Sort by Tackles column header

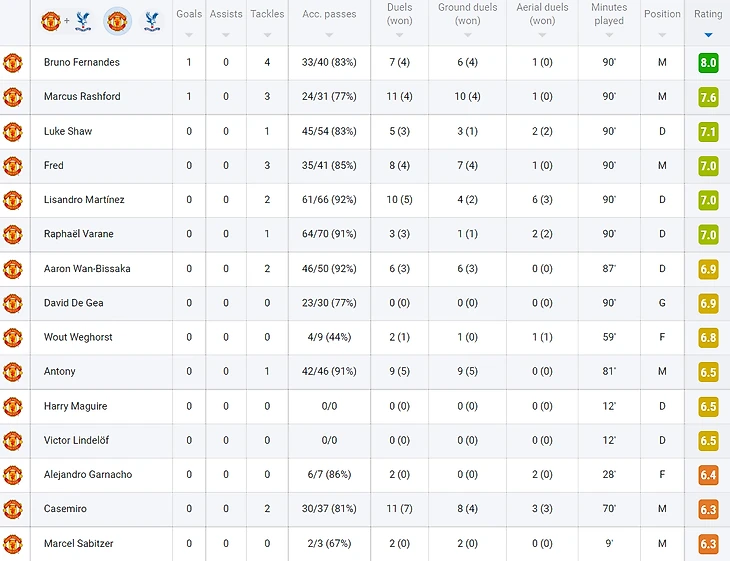click(267, 14)
